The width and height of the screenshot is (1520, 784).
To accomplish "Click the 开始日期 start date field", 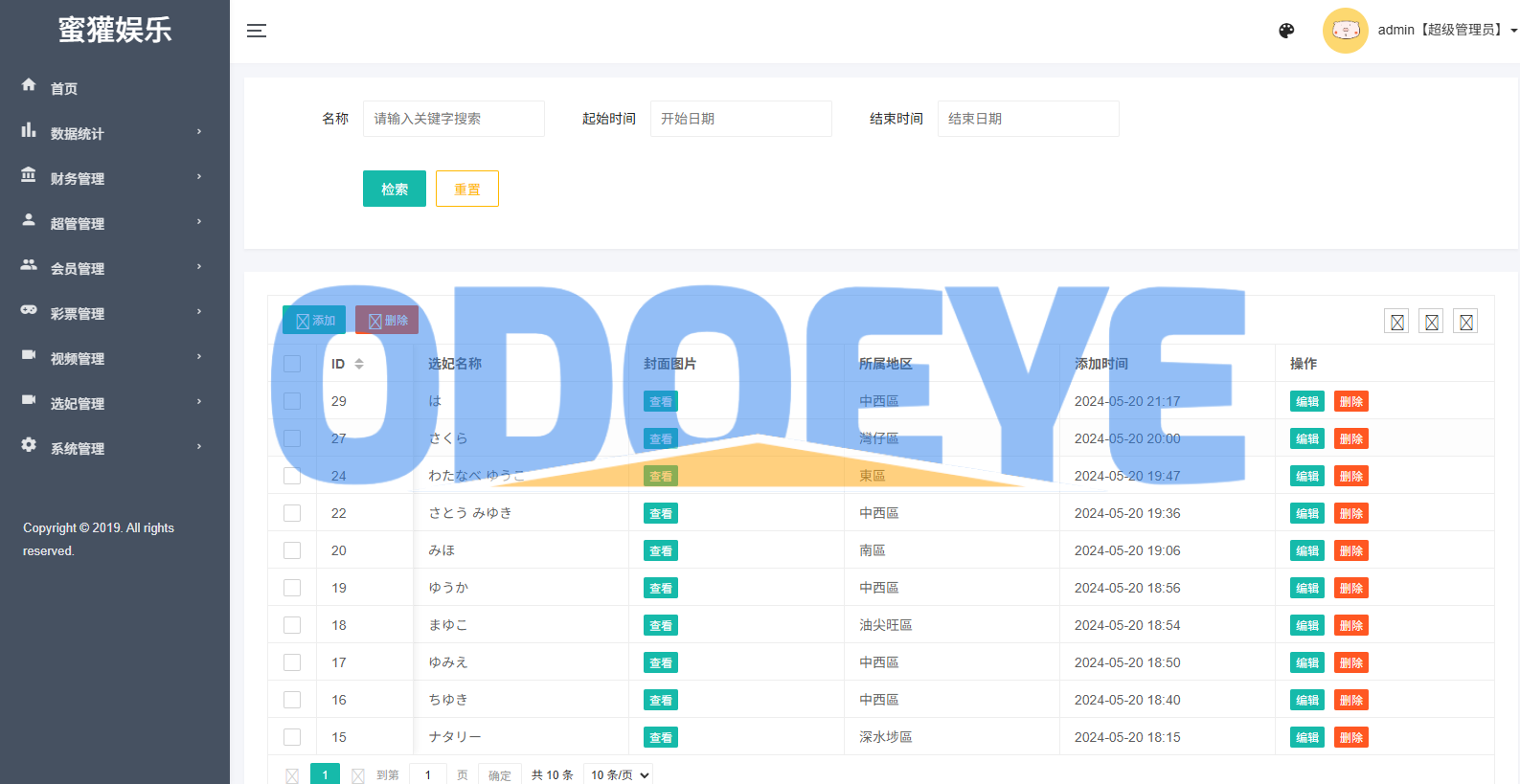I will click(x=740, y=119).
